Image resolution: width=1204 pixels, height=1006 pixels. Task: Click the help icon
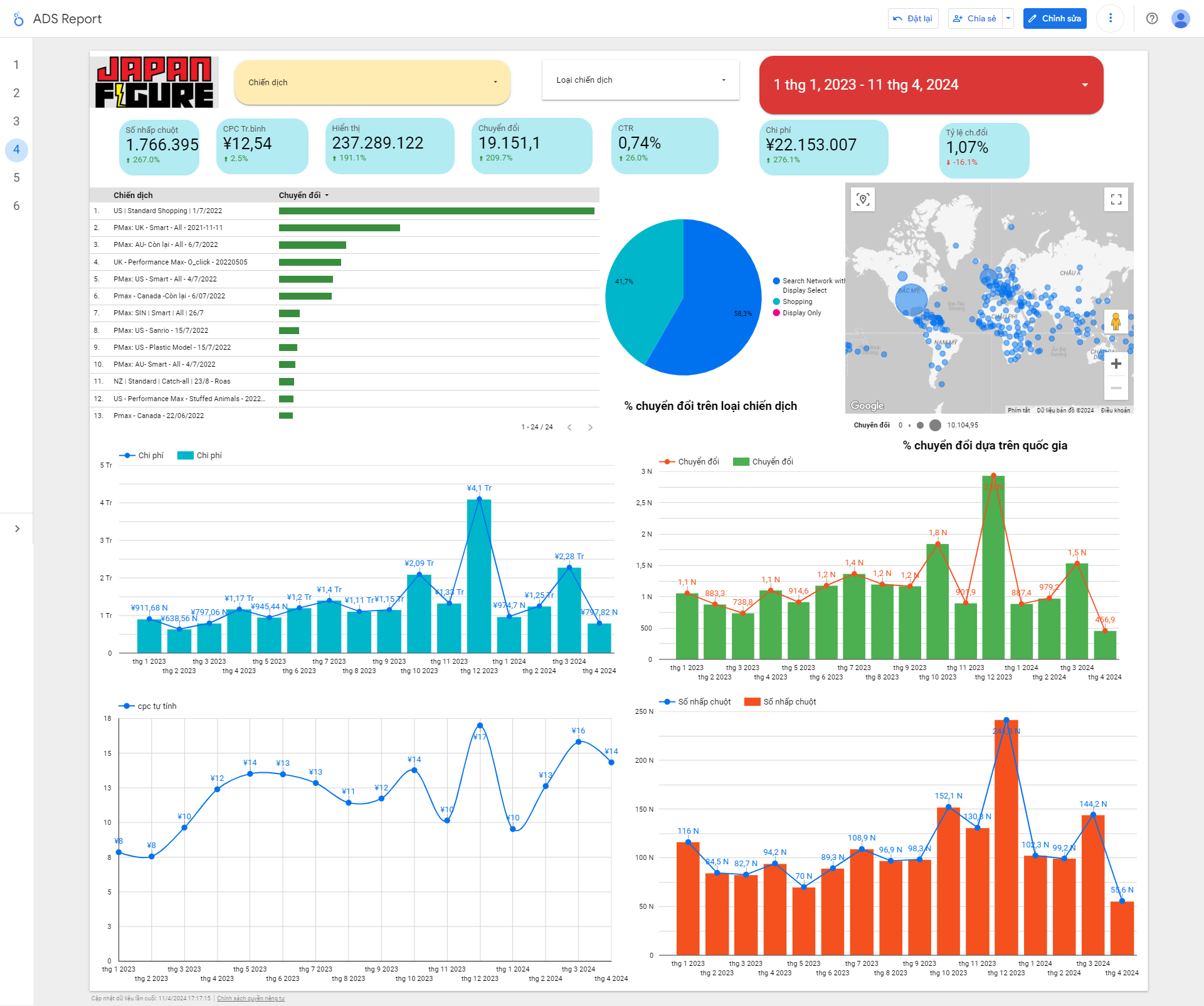(x=1152, y=18)
